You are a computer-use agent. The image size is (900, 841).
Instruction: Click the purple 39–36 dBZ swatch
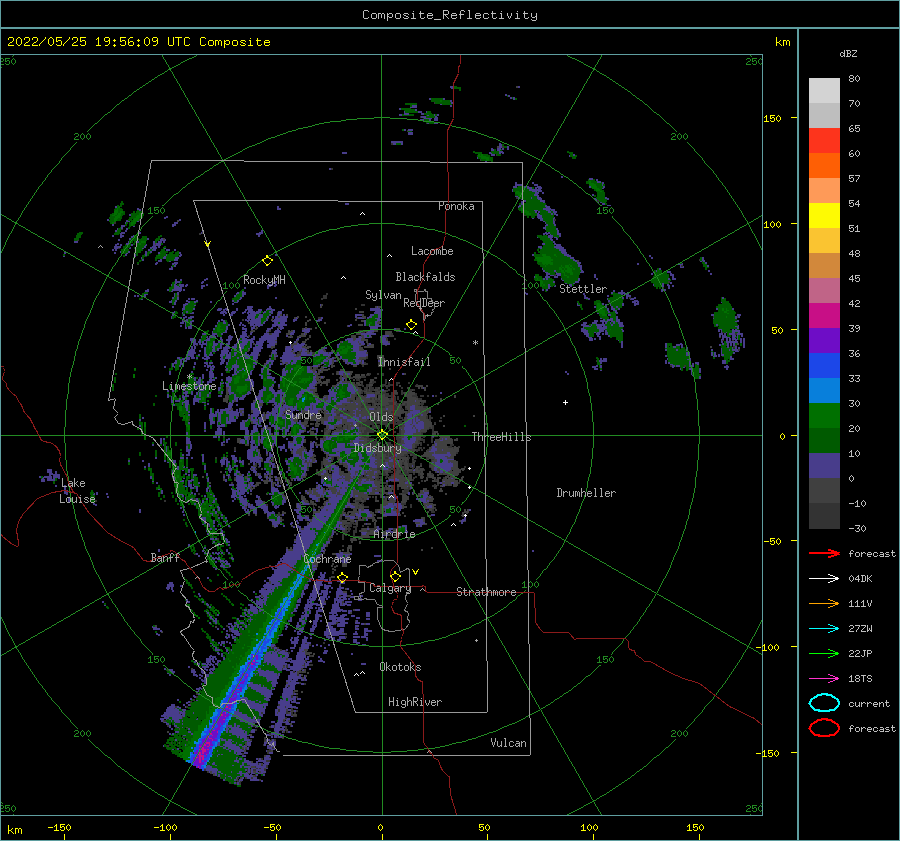point(824,340)
